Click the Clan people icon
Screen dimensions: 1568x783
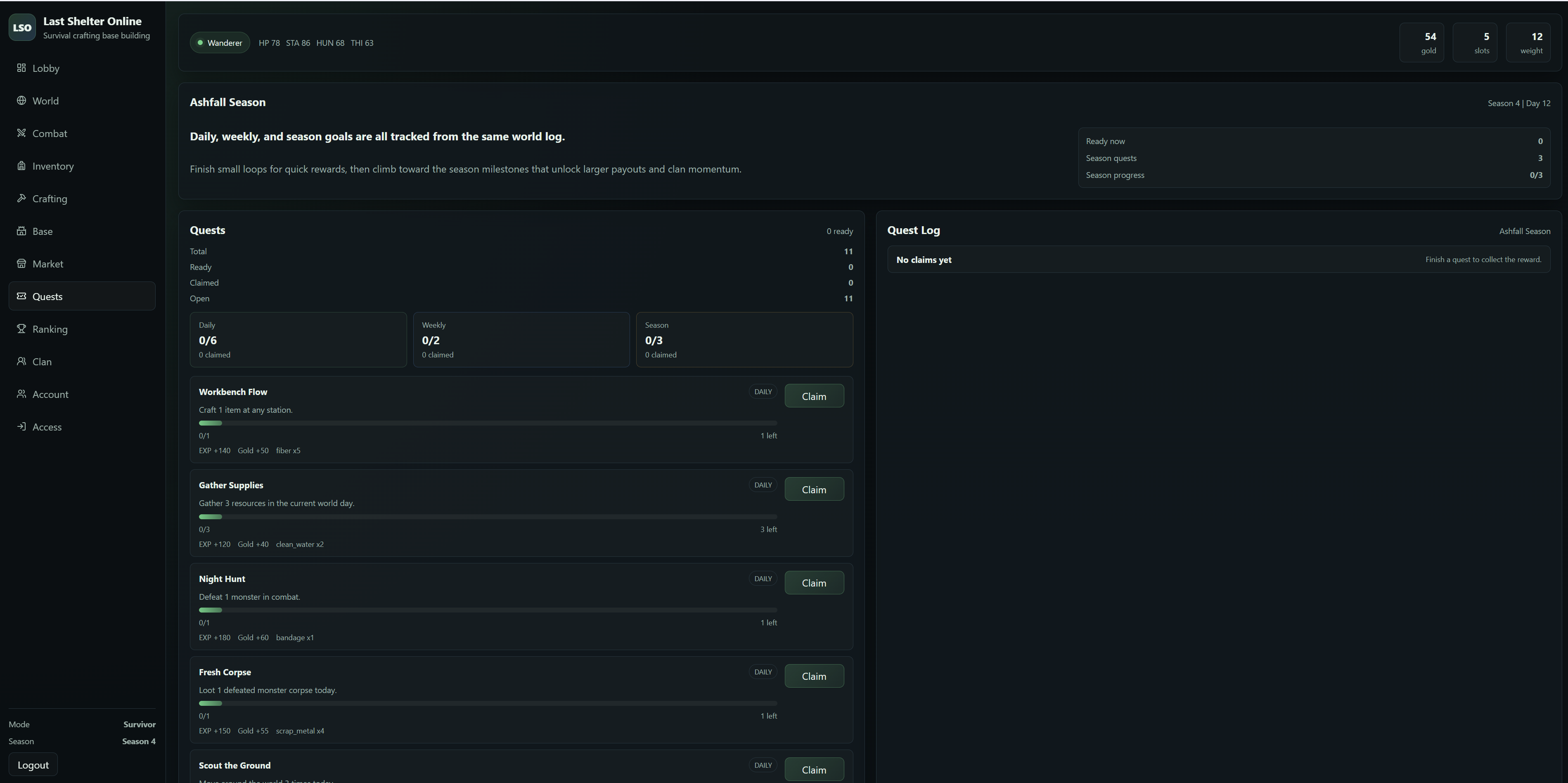[x=21, y=361]
